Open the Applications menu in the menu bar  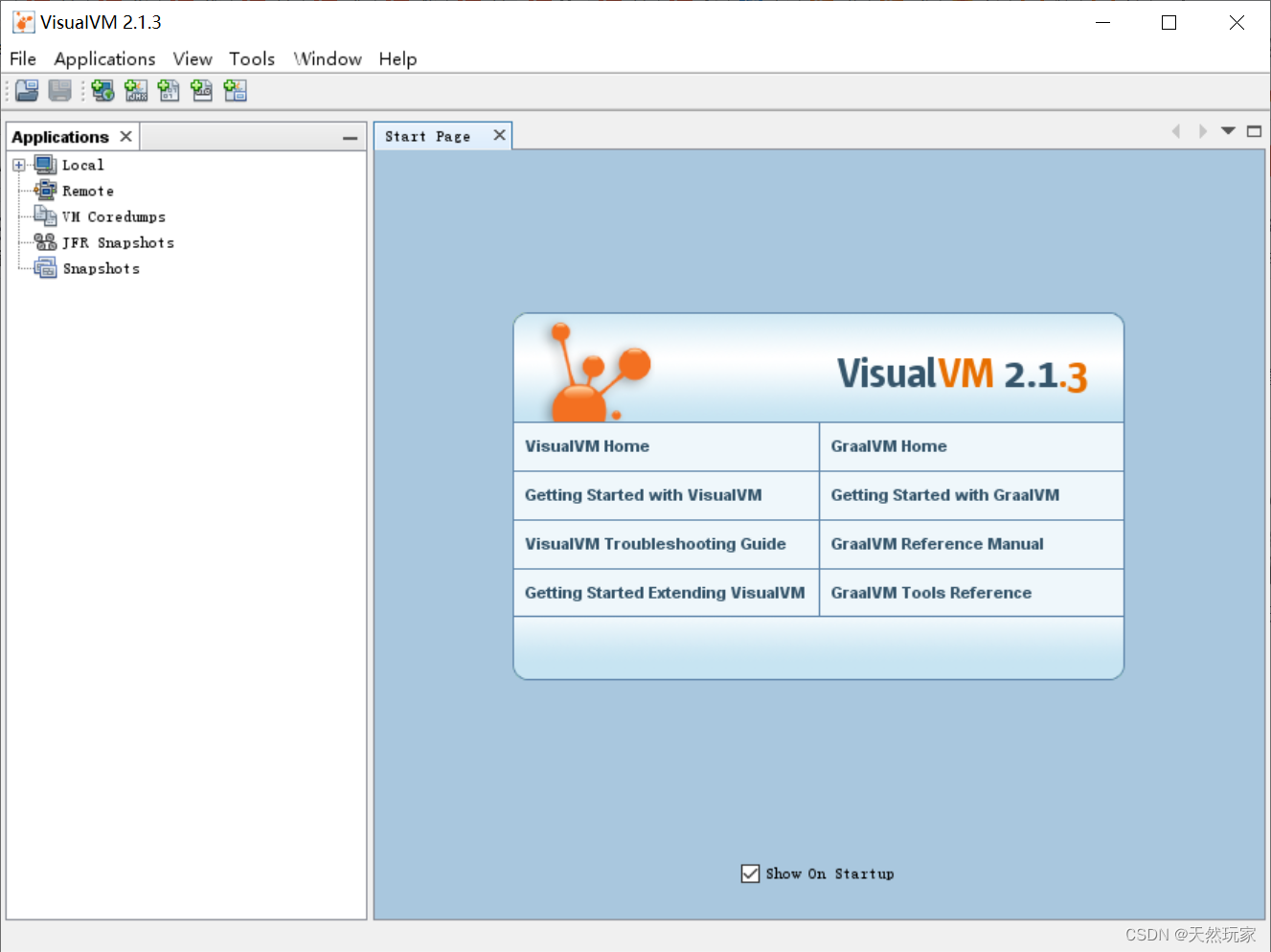click(104, 58)
